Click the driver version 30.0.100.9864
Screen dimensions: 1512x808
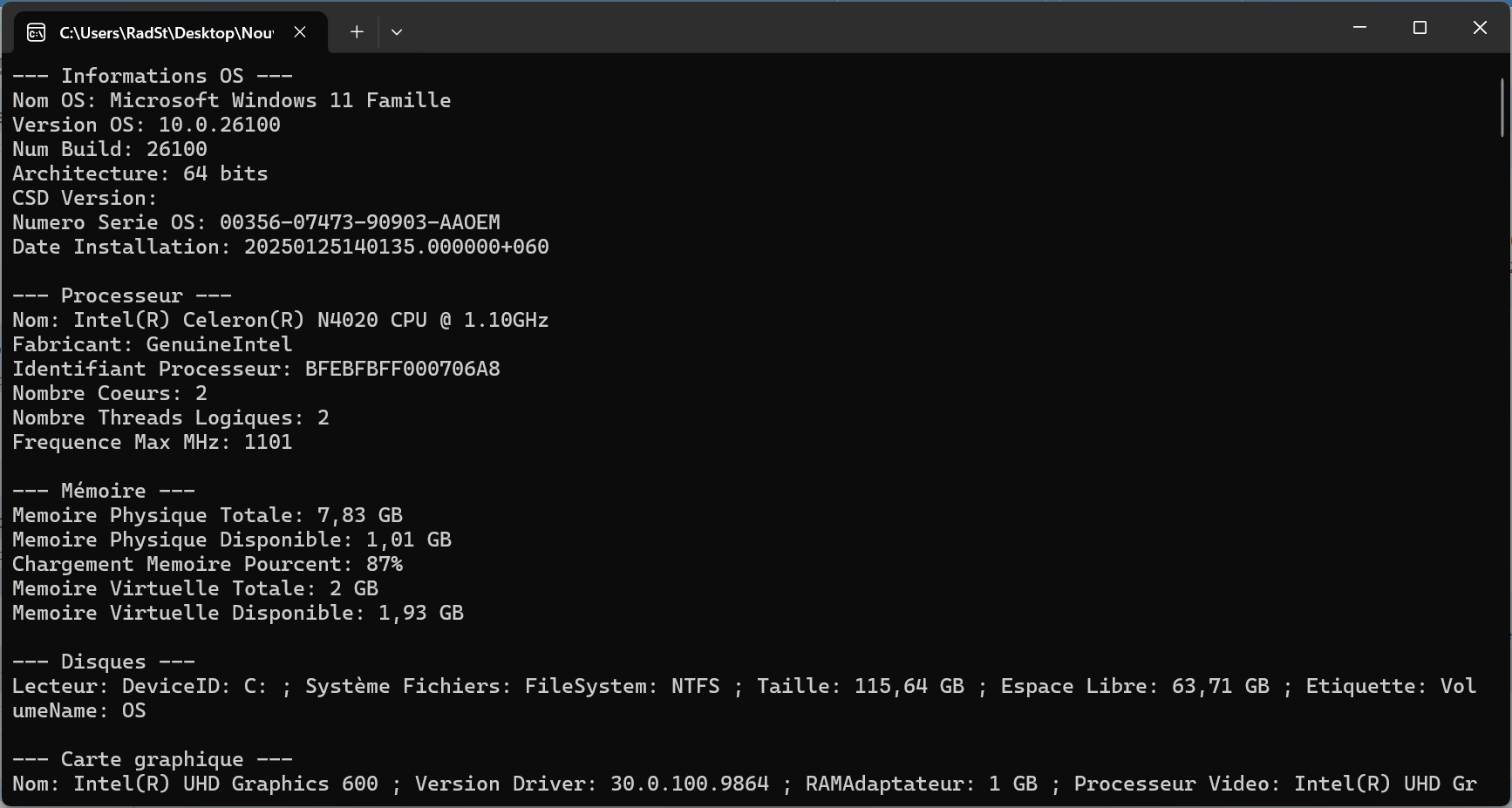689,784
